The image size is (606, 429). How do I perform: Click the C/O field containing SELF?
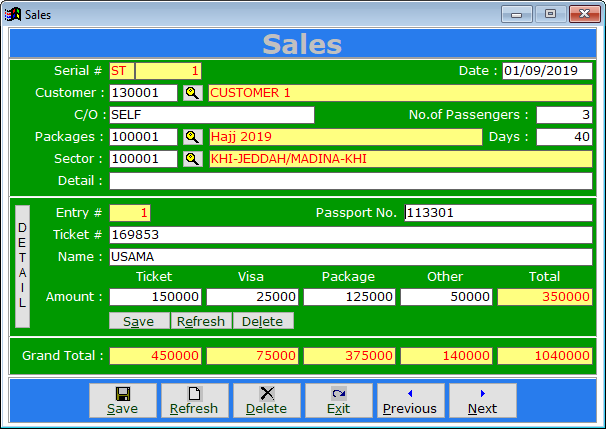coord(212,115)
